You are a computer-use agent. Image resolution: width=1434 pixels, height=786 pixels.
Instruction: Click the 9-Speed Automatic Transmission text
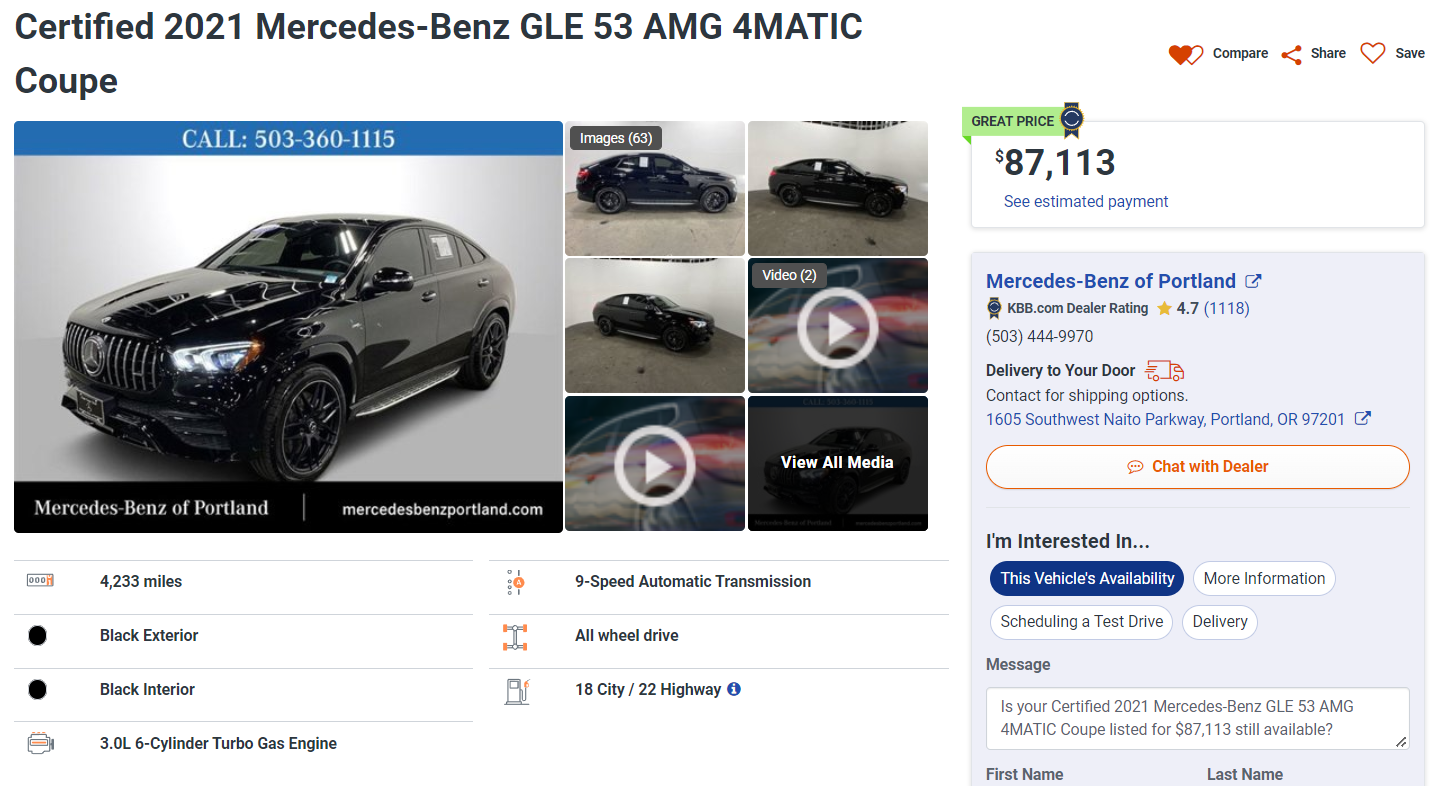[x=693, y=581]
